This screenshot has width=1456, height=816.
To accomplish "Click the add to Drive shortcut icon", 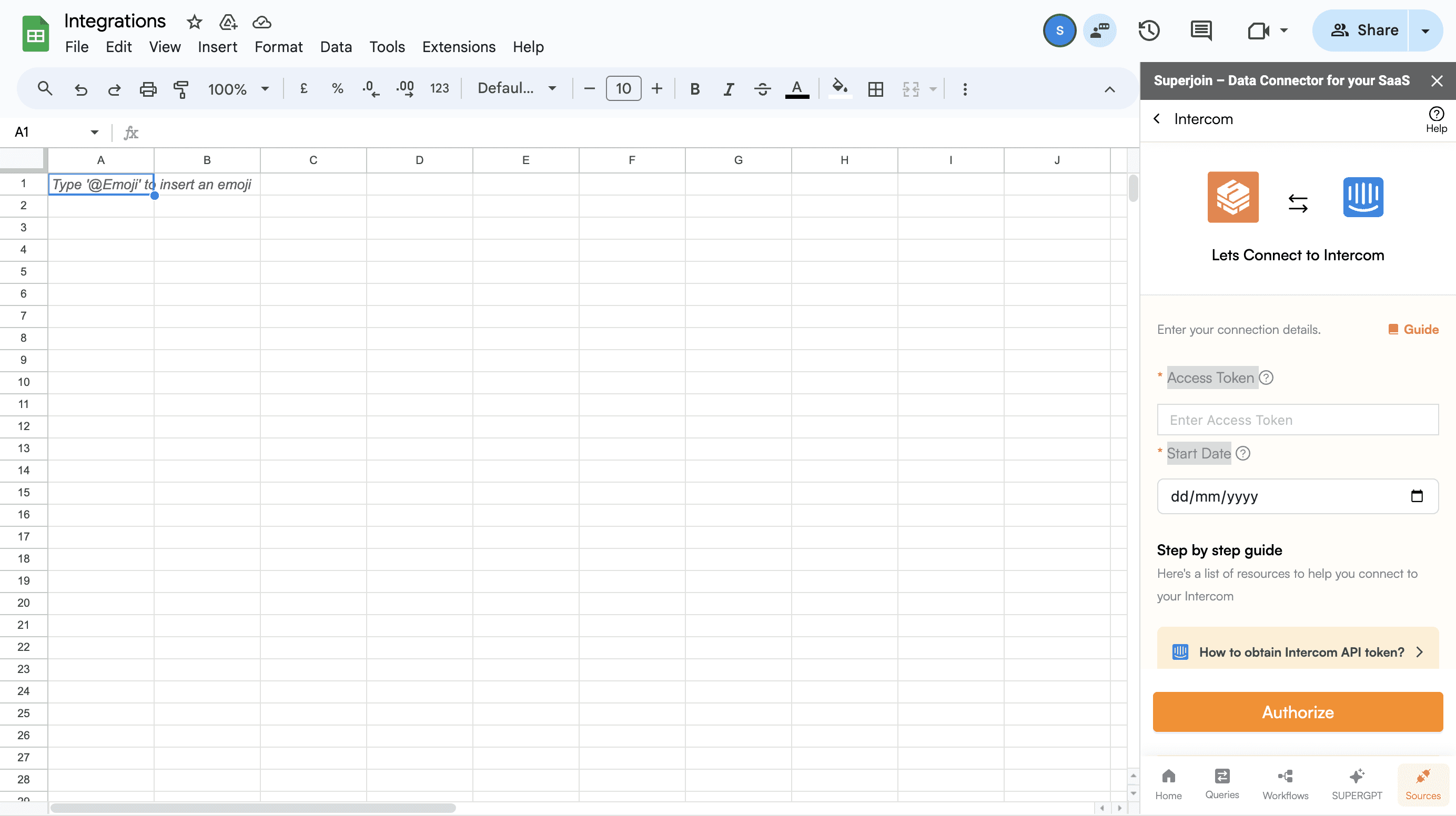I will (x=228, y=22).
